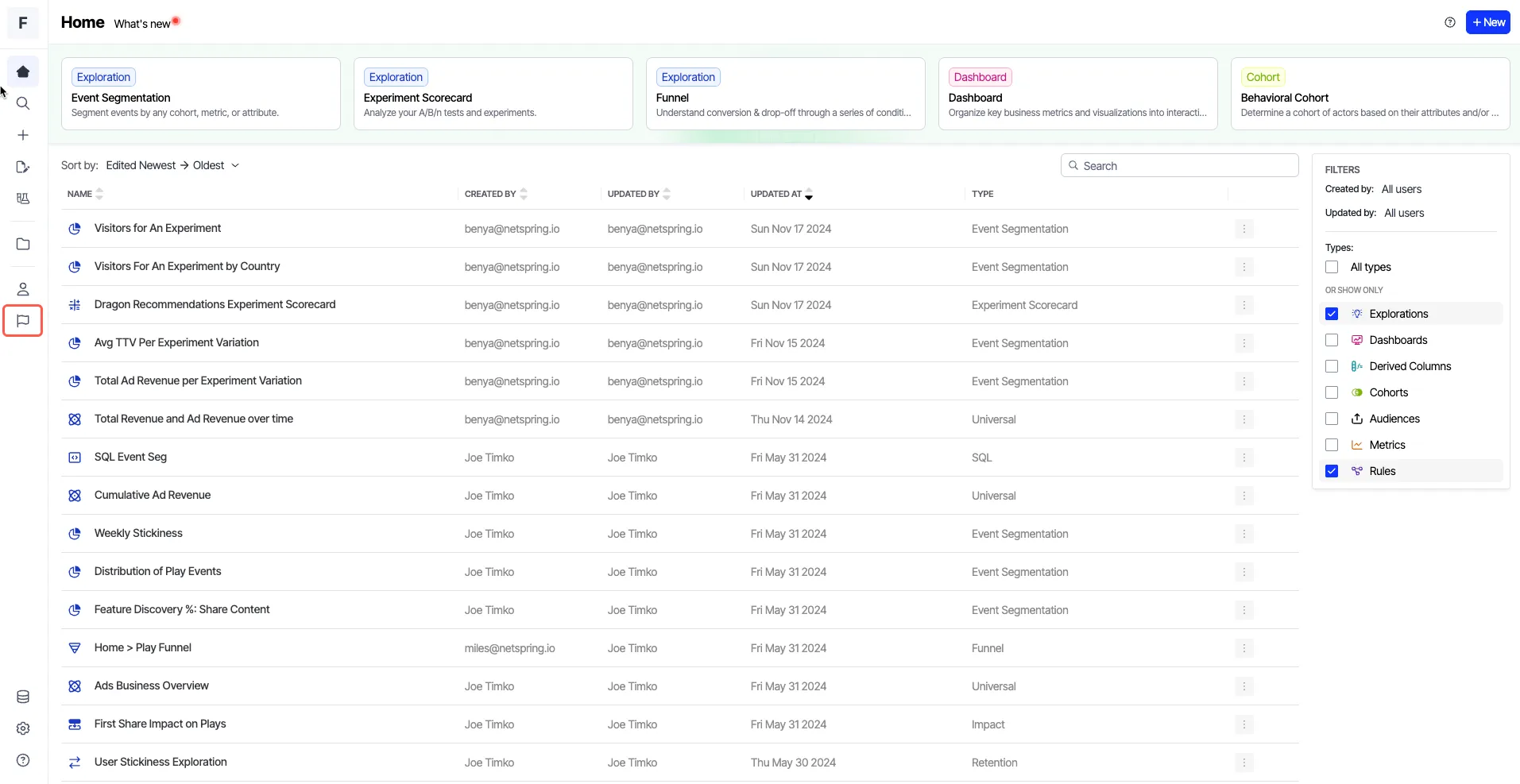Click into the Search field
1520x784 pixels.
pyautogui.click(x=1180, y=165)
